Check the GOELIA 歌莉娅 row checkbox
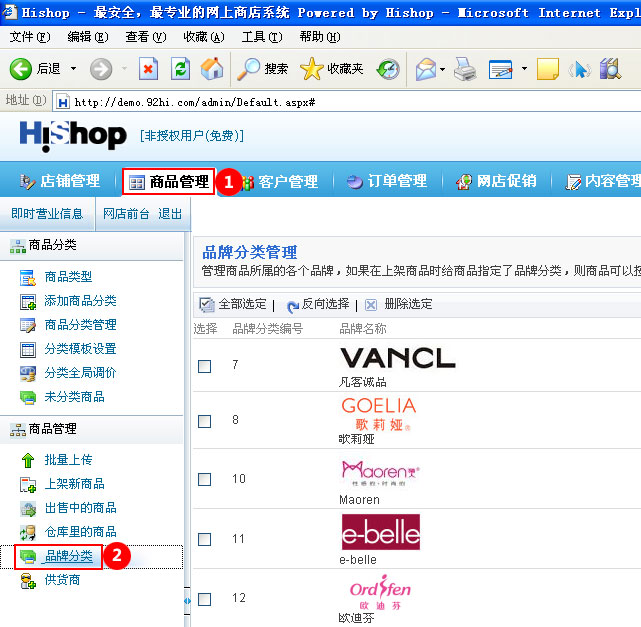The width and height of the screenshot is (641, 627). [204, 421]
